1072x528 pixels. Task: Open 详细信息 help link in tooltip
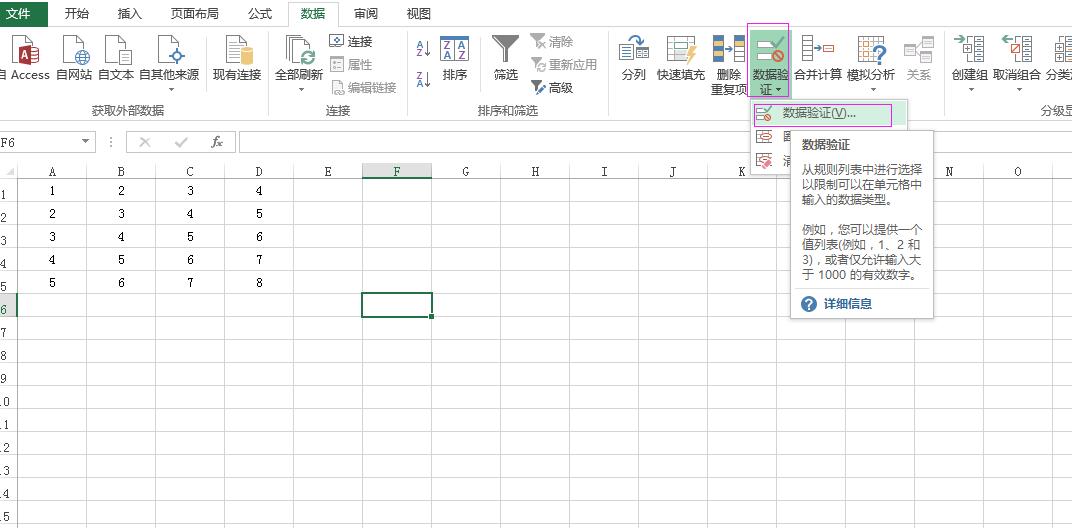coord(847,304)
